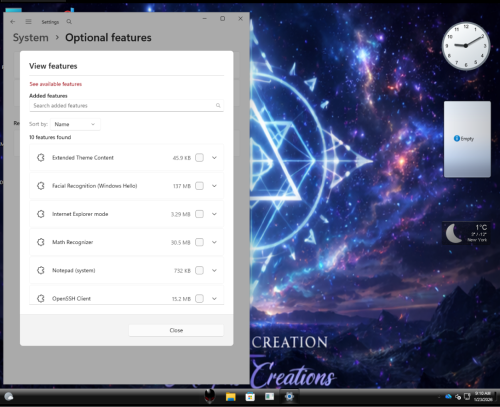The width and height of the screenshot is (500, 407).
Task: Click the Settings gear taskbar icon
Action: pyautogui.click(x=289, y=396)
